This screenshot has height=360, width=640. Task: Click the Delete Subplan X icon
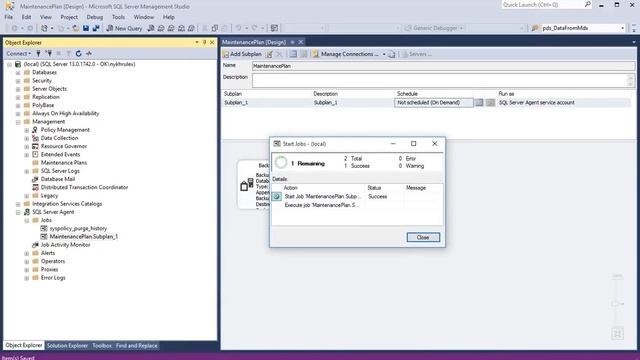click(279, 54)
